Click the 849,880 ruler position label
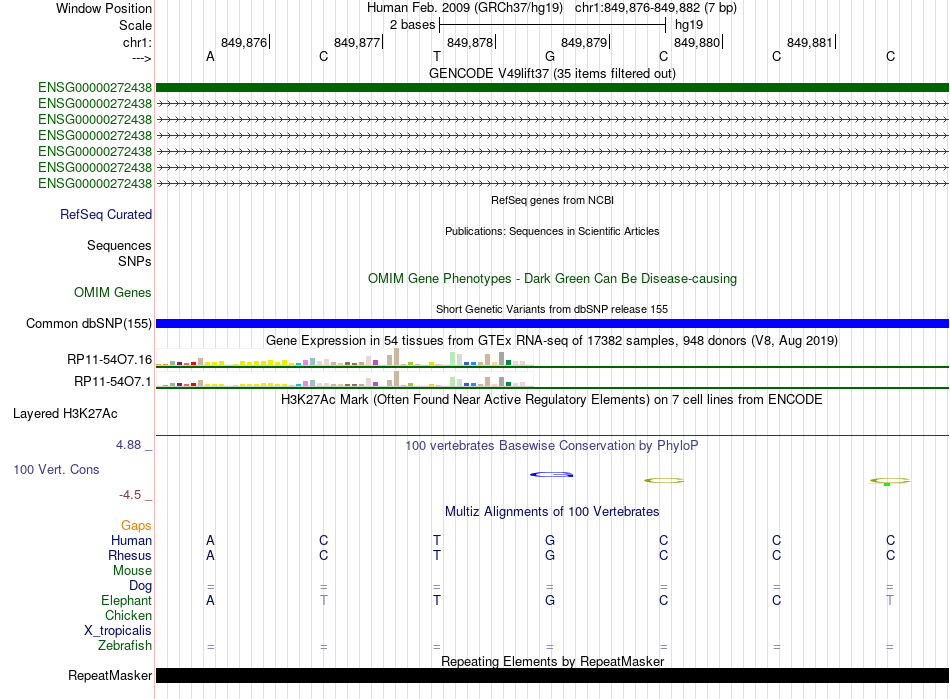Viewport: 950px width, 699px height. pos(697,42)
